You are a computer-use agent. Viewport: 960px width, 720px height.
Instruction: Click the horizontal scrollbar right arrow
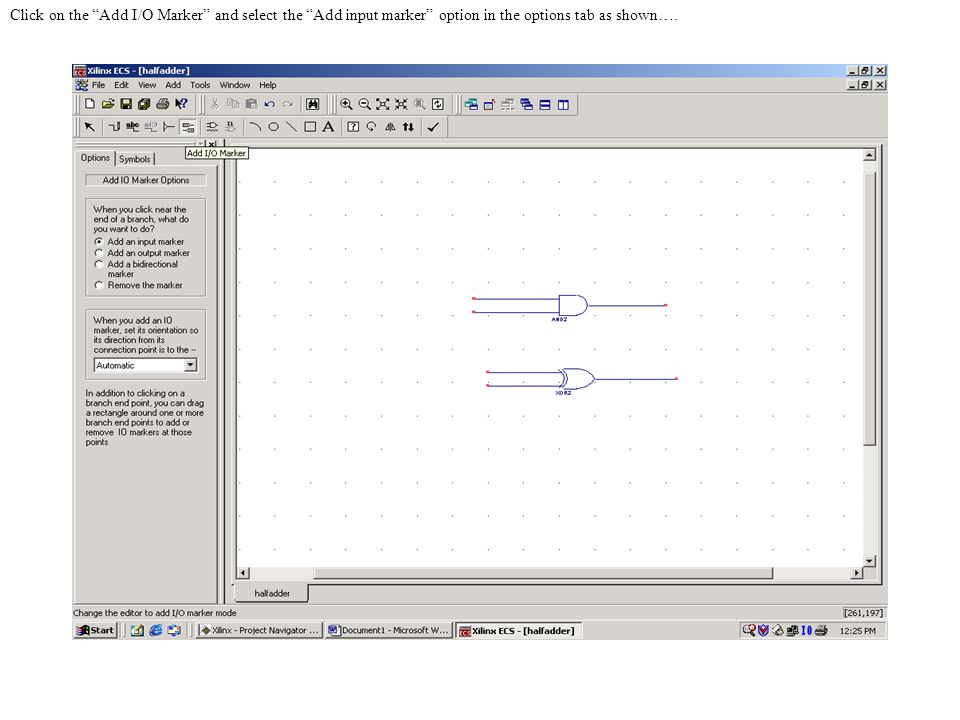tap(857, 573)
